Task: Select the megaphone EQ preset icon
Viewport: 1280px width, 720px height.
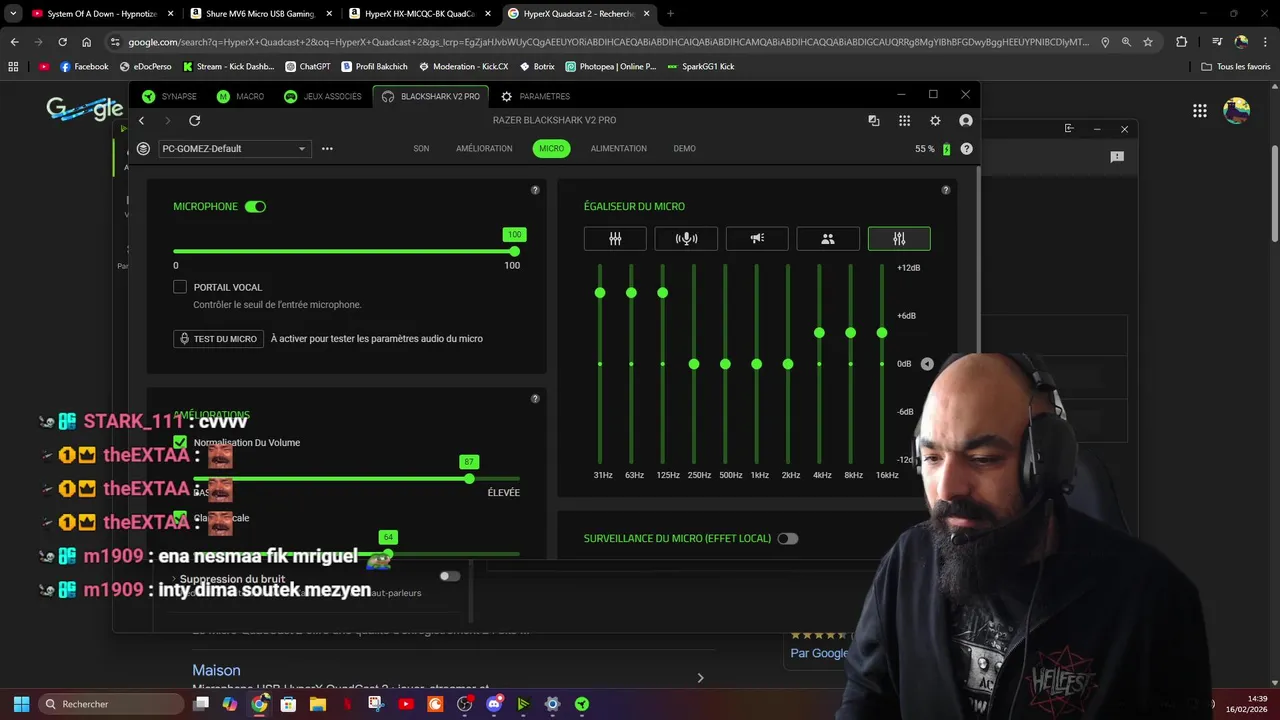Action: click(x=757, y=239)
